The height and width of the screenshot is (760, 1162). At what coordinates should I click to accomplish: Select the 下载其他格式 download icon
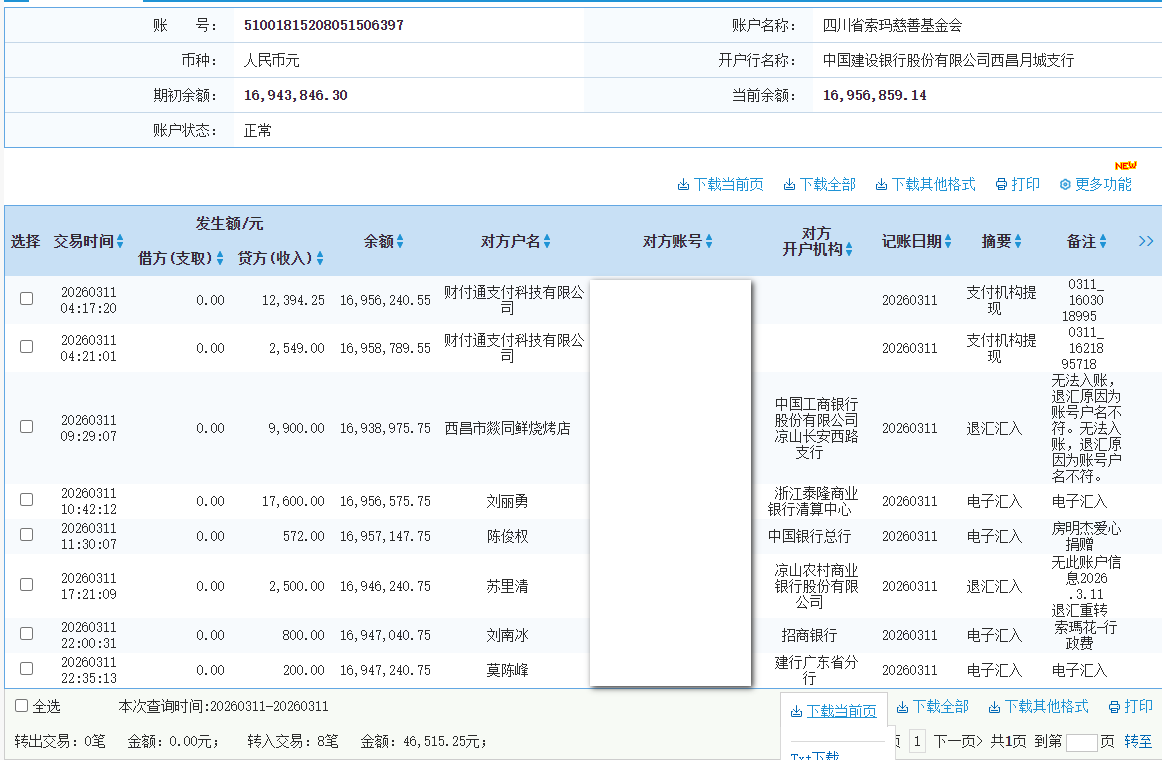pyautogui.click(x=881, y=184)
